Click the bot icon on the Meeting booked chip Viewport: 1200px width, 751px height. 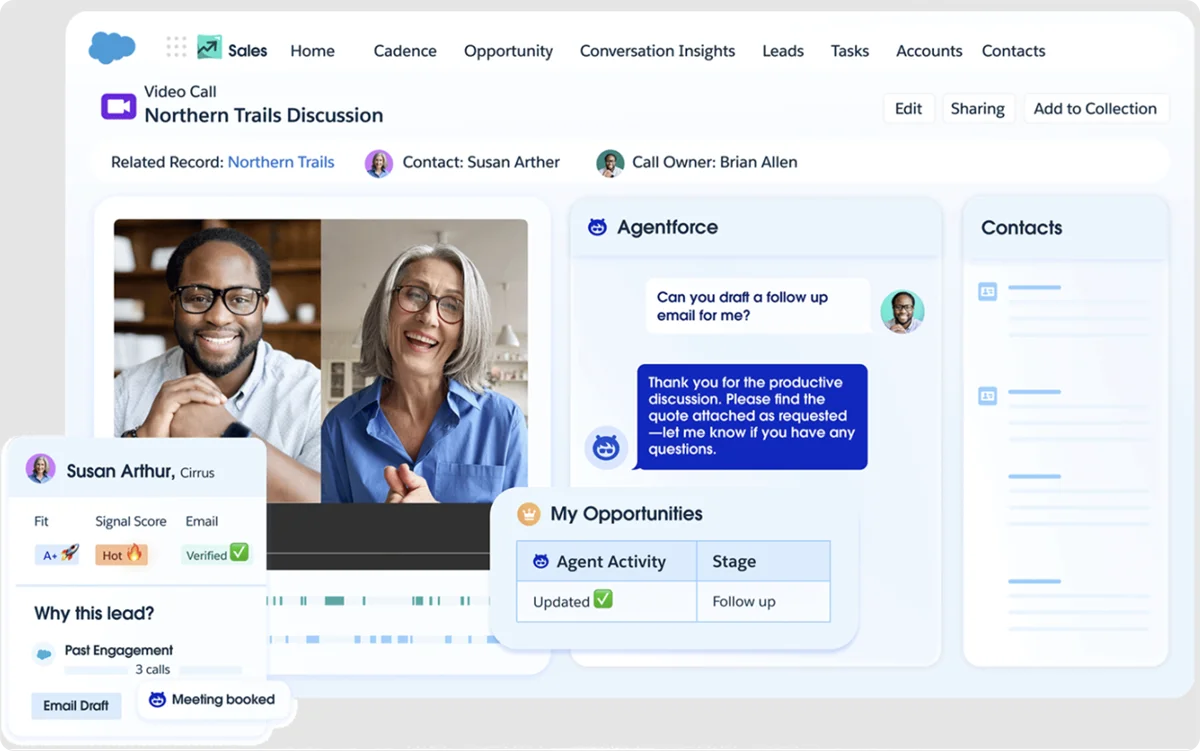tap(157, 699)
